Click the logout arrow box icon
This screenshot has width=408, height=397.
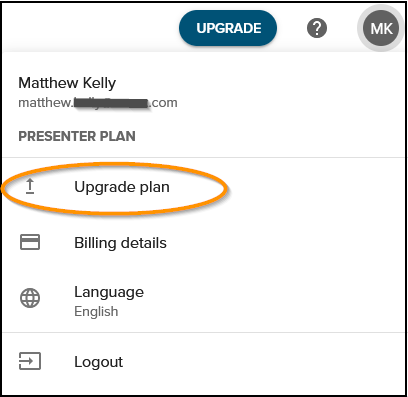30,361
